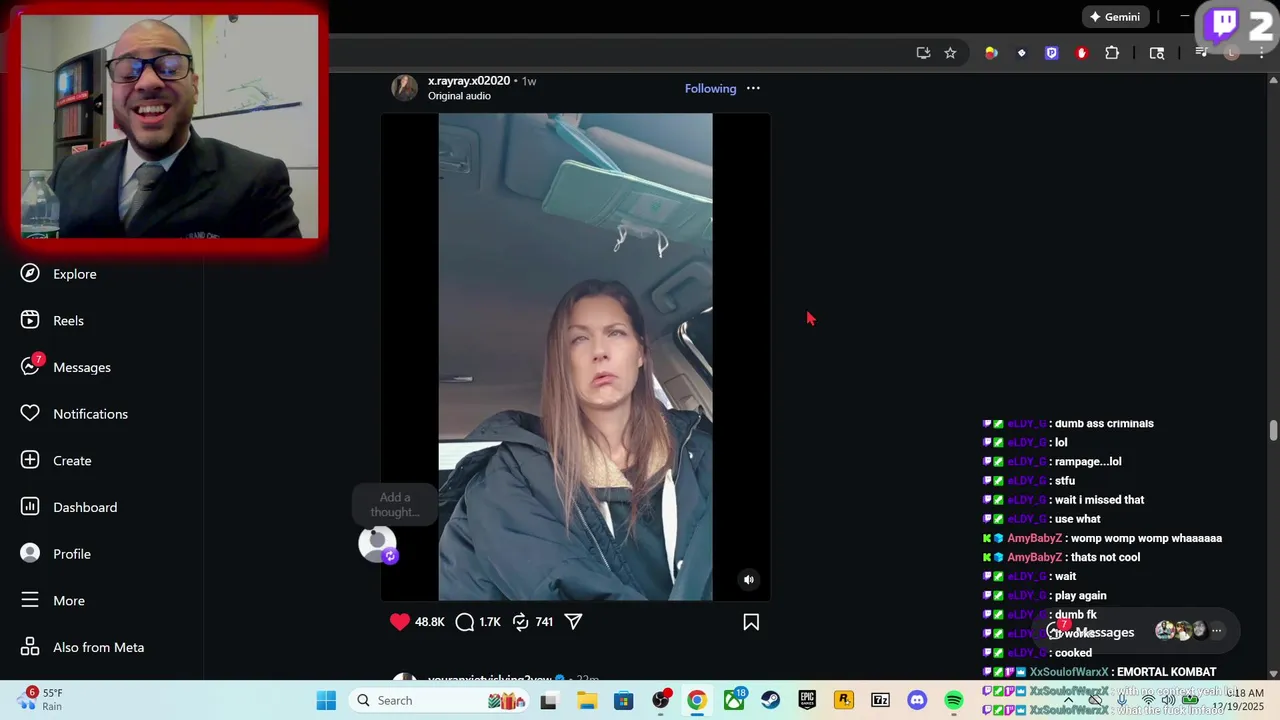The height and width of the screenshot is (720, 1280).
Task: Click the Add a thought bubble
Action: tap(395, 505)
